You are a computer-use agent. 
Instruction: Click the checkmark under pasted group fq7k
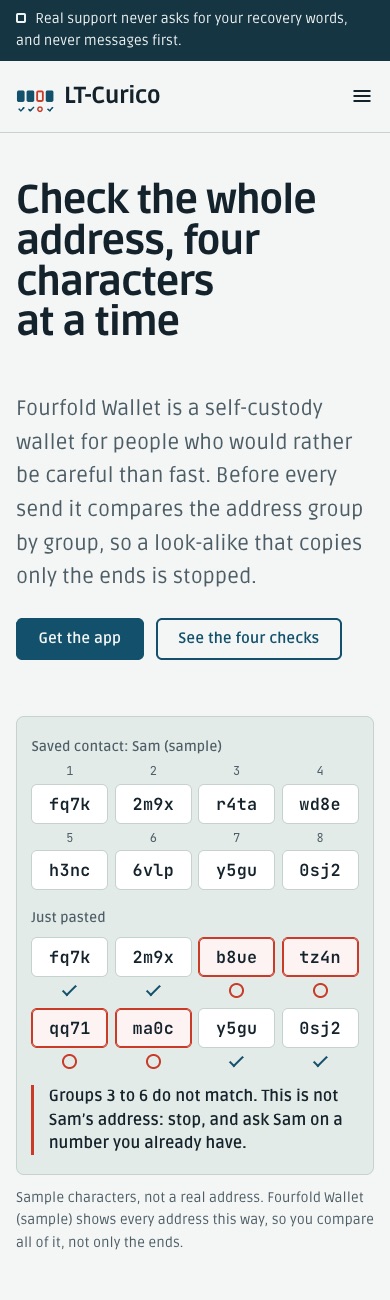point(69,990)
